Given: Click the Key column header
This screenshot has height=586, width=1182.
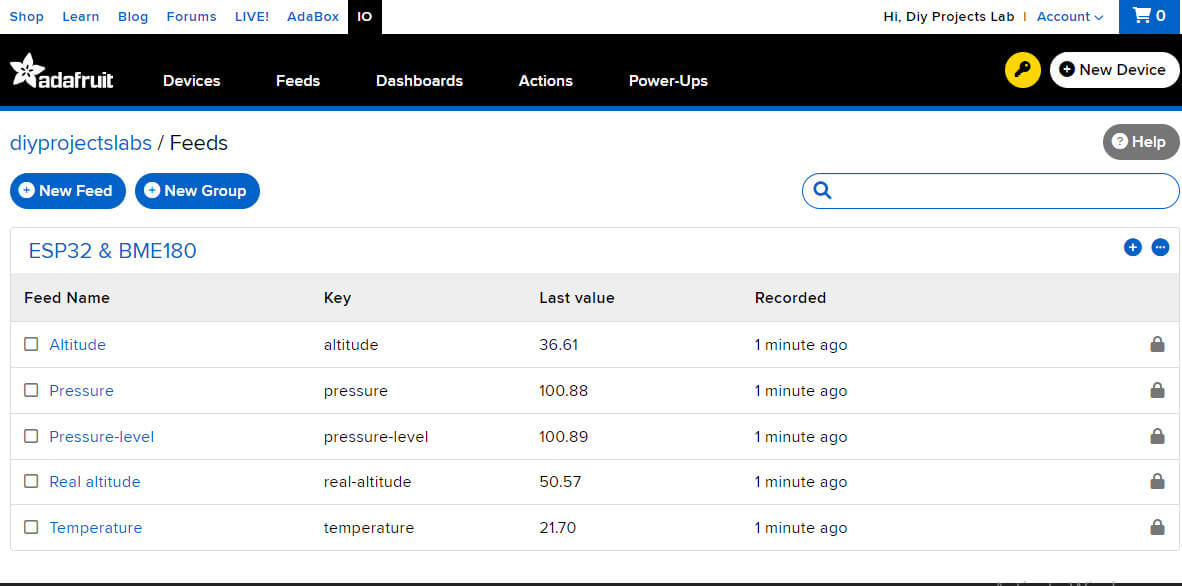Looking at the screenshot, I should click(x=337, y=298).
